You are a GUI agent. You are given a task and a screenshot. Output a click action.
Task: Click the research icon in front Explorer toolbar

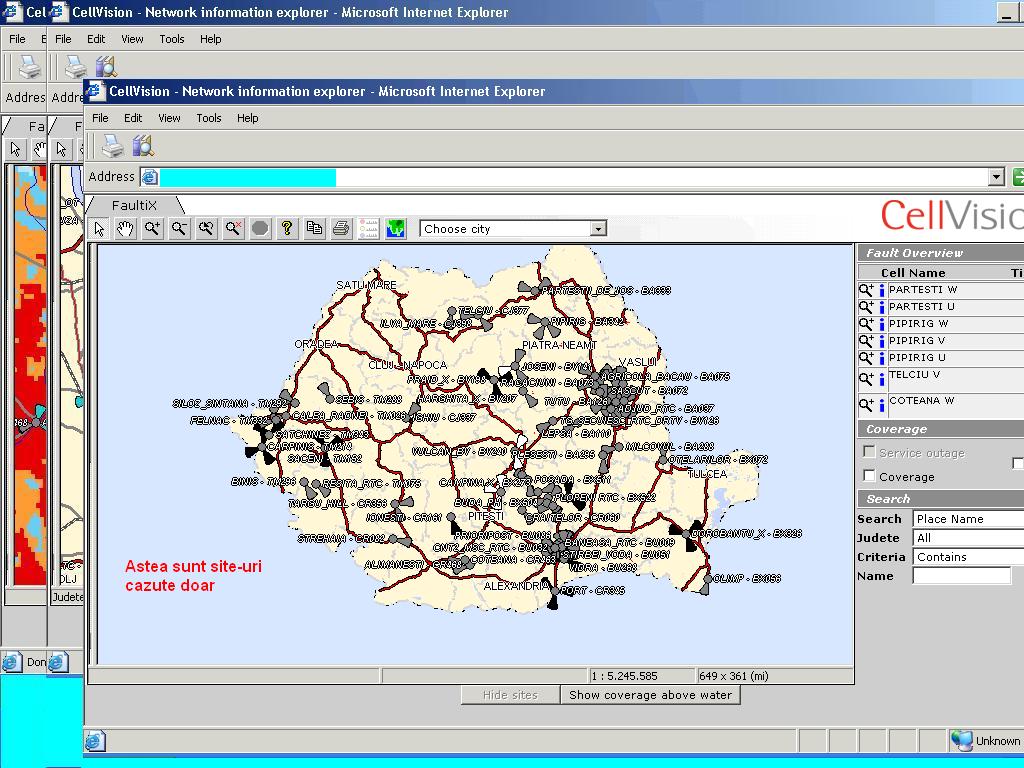(142, 146)
